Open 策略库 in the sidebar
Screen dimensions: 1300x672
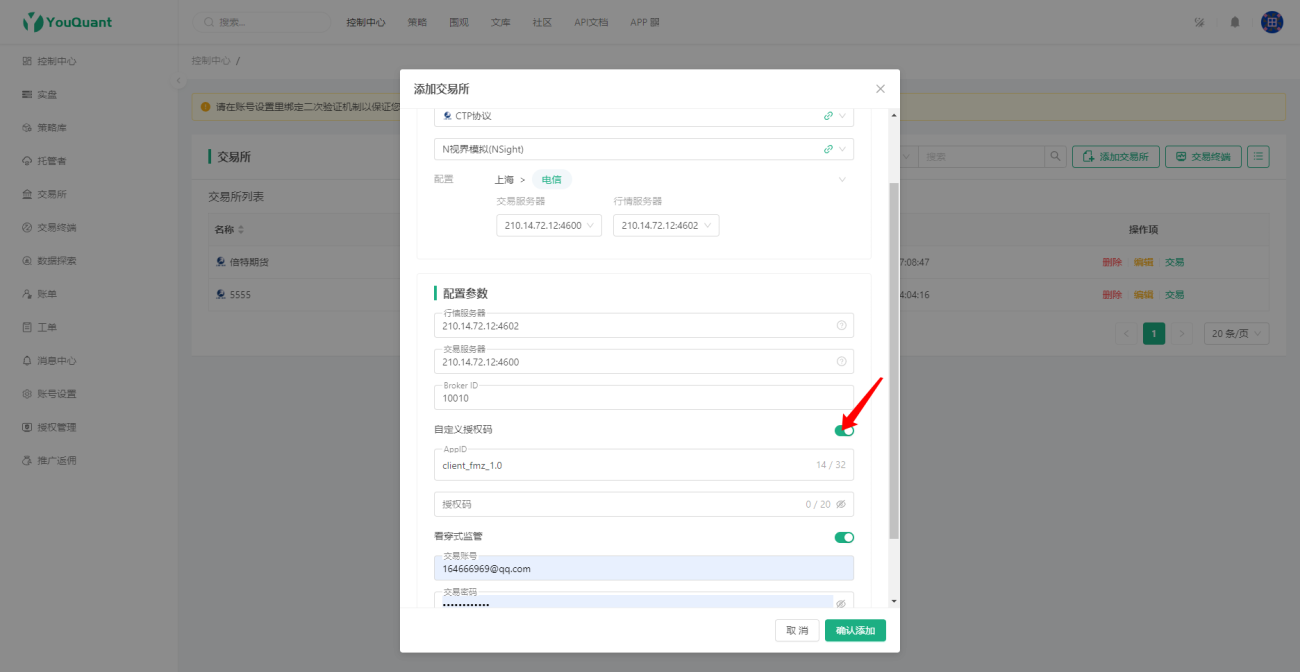pyautogui.click(x=45, y=128)
